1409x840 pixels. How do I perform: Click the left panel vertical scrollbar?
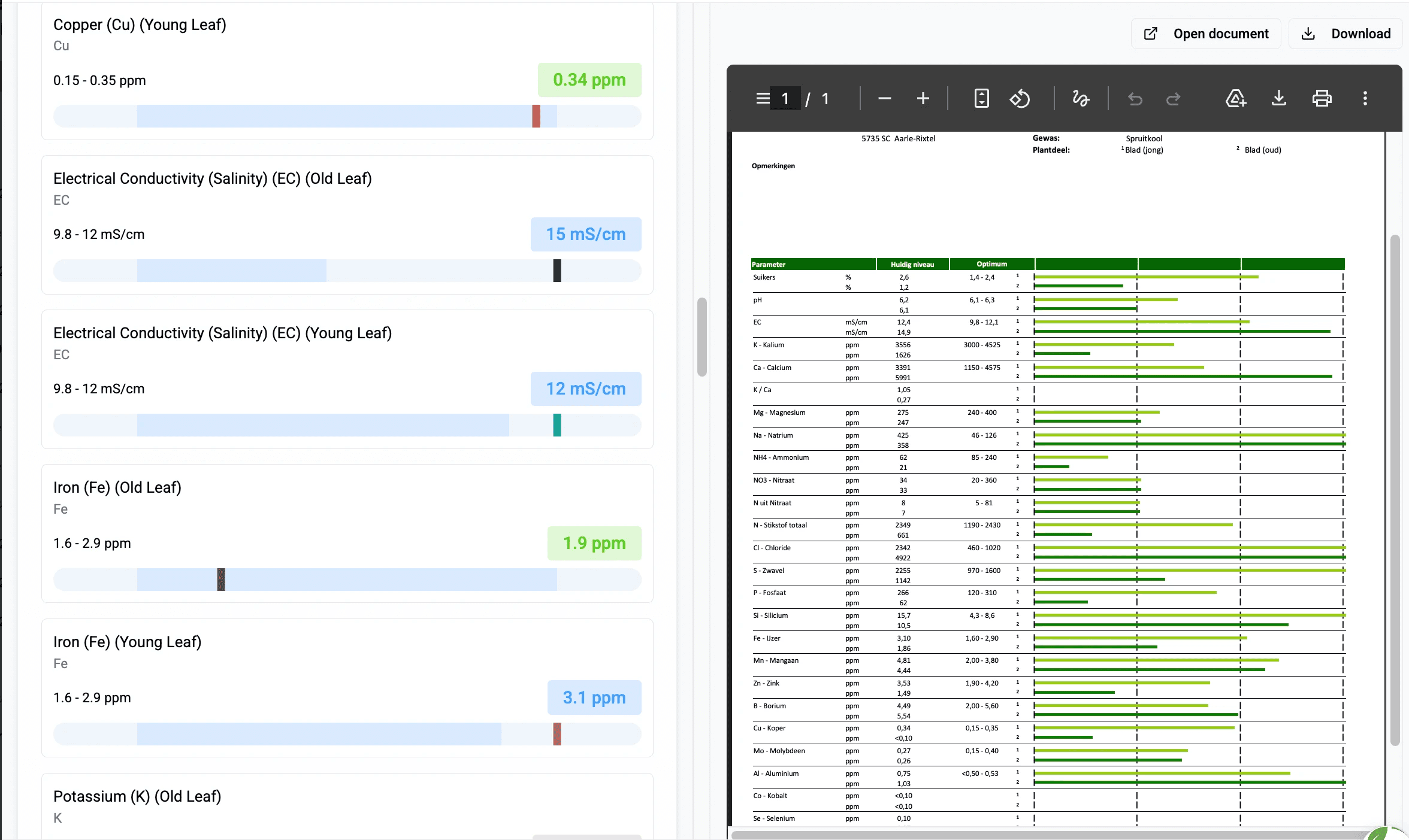point(702,337)
